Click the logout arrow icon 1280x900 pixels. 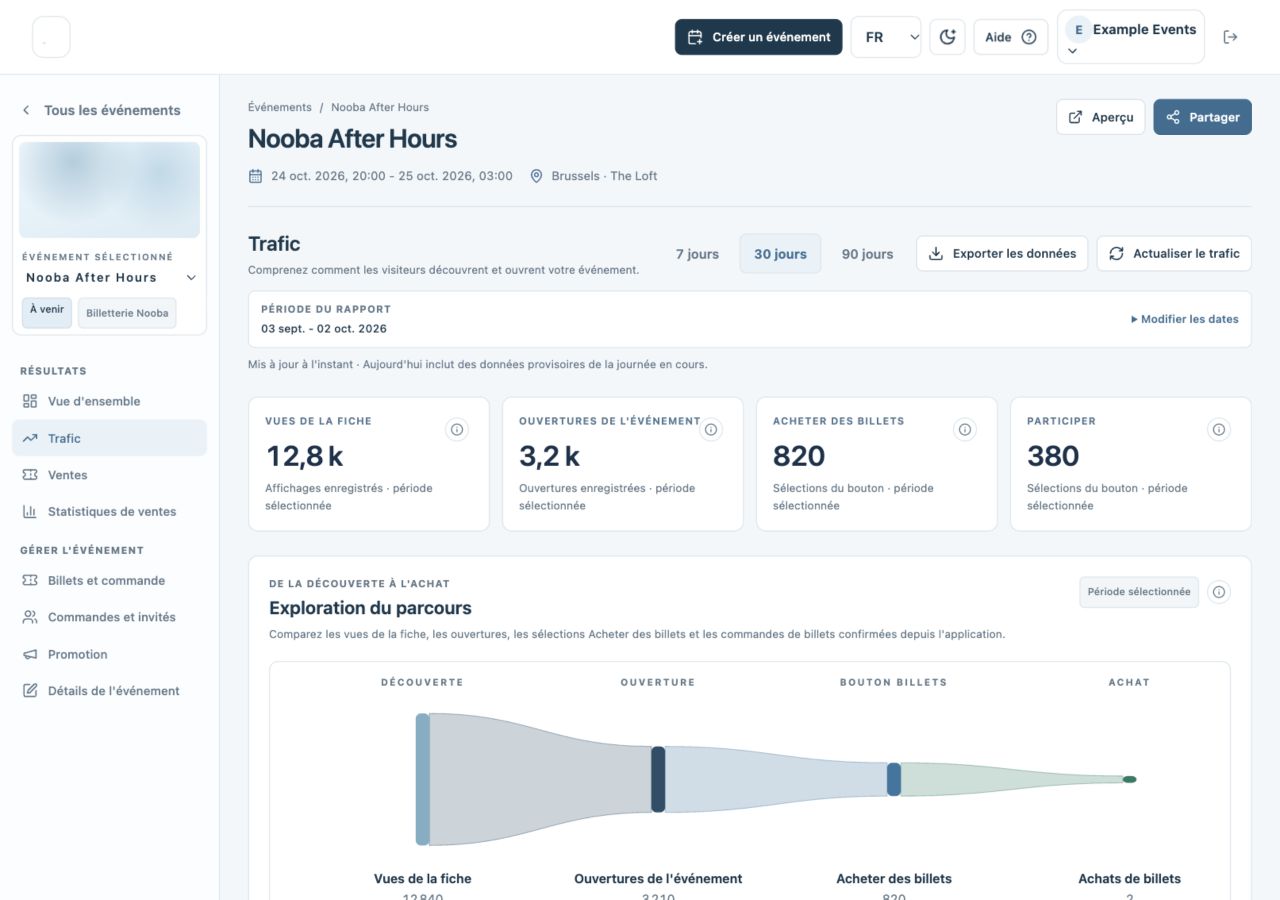point(1230,37)
